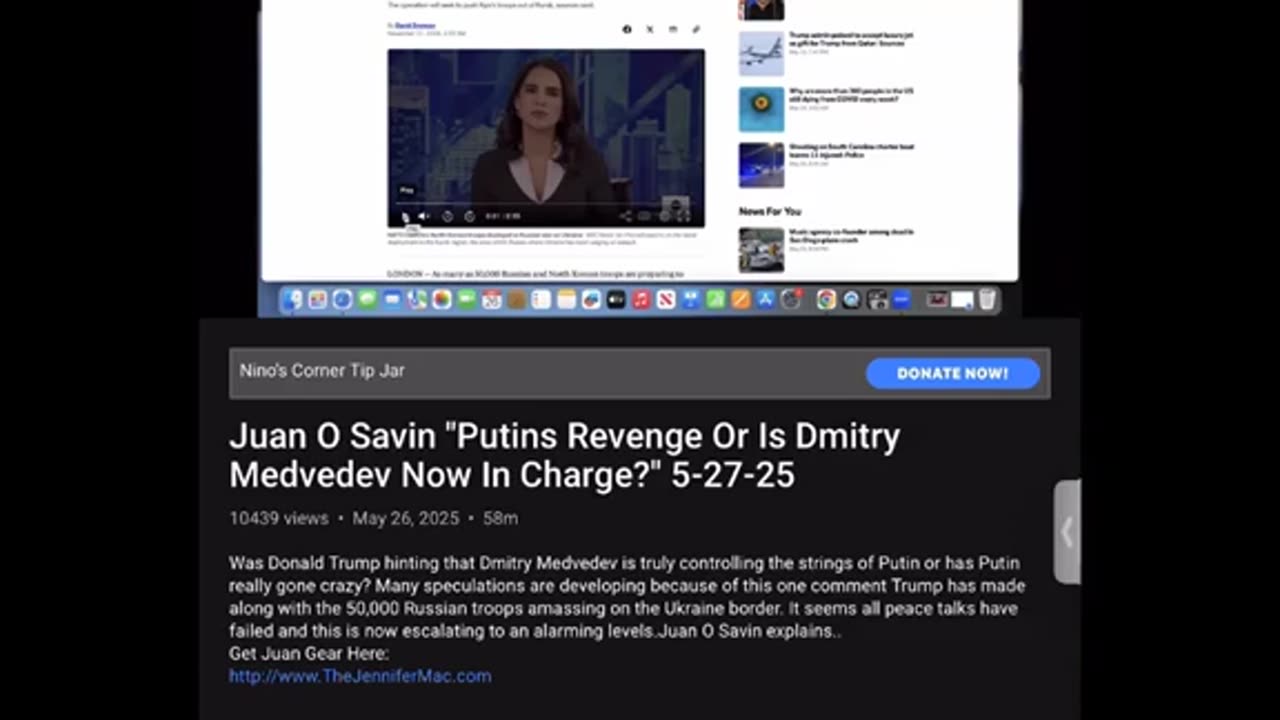Open Pages from the Dock

(741, 299)
